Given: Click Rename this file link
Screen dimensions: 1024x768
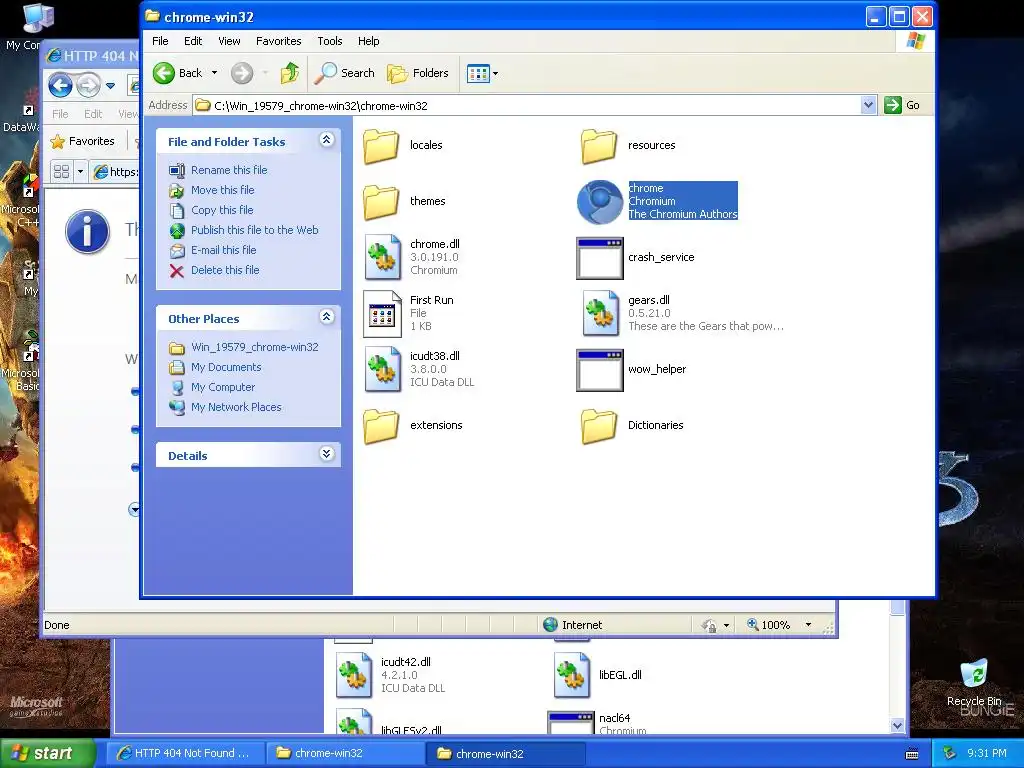Looking at the screenshot, I should [229, 170].
